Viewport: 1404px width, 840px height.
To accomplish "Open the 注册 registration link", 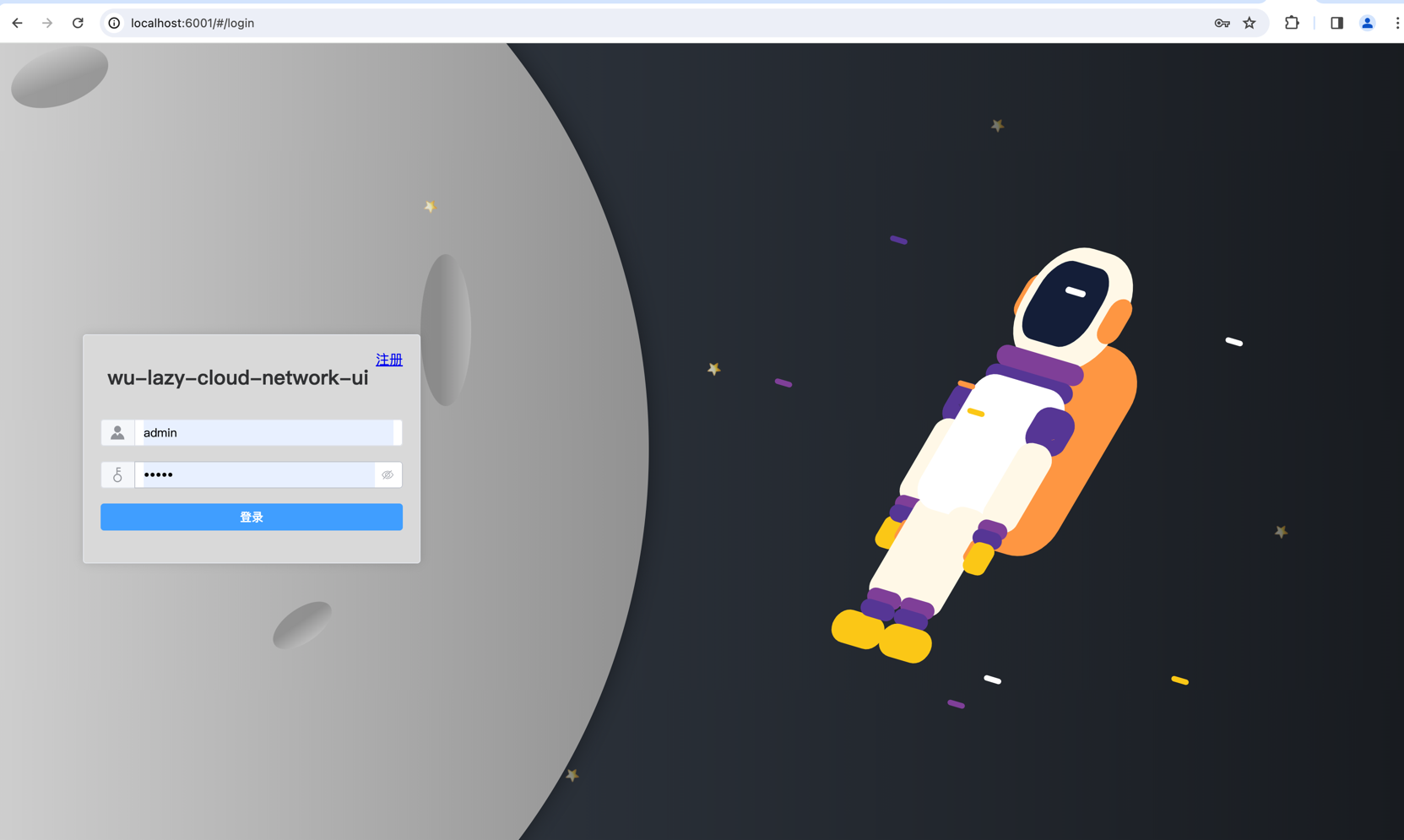I will pos(389,359).
